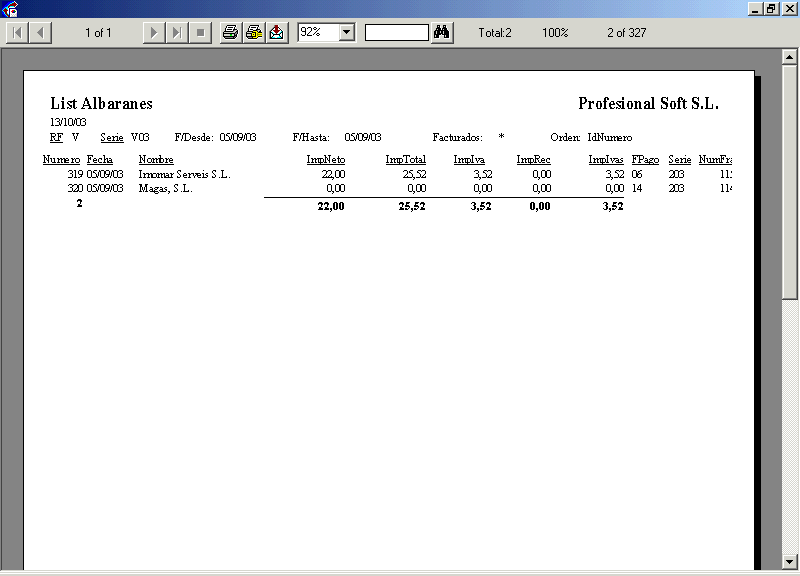The width and height of the screenshot is (800, 576).
Task: Click the next page arrow
Action: tap(153, 33)
